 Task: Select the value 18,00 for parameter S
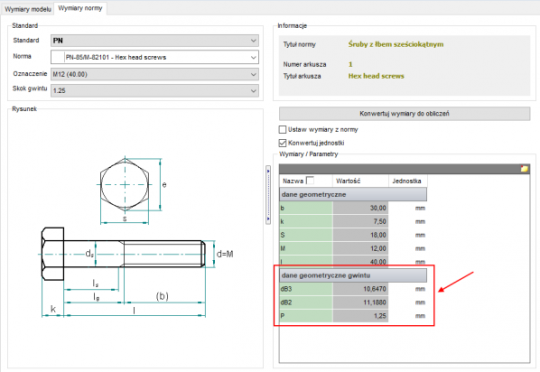coord(360,235)
